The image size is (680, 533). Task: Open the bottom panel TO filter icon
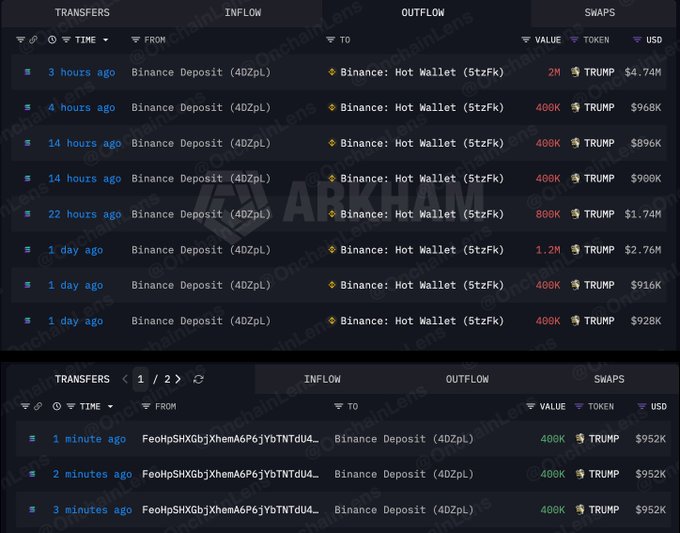339,406
